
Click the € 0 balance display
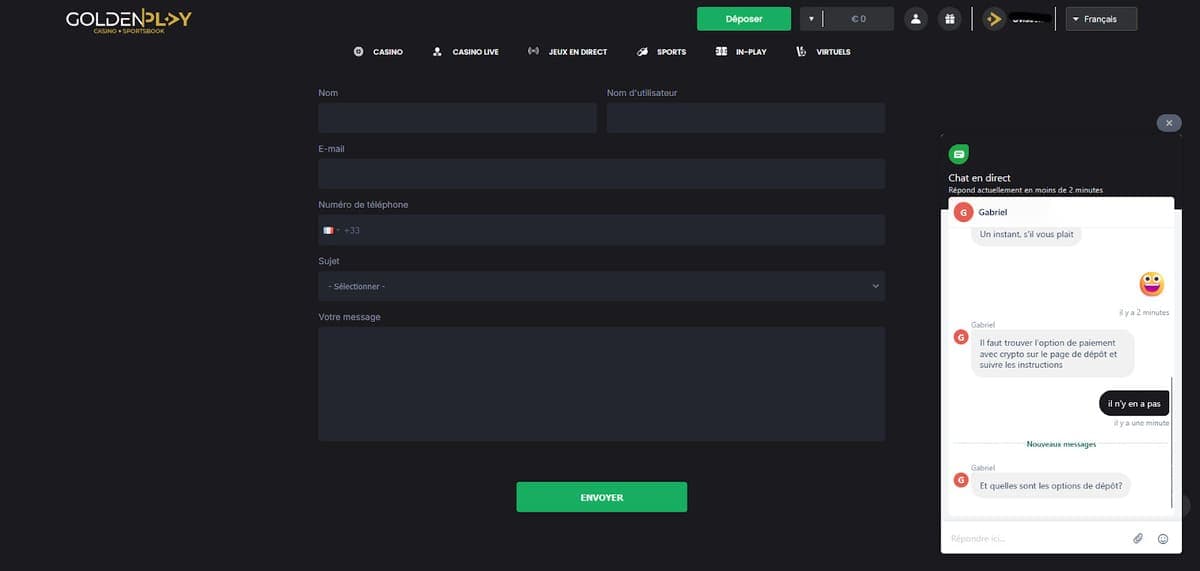(858, 19)
